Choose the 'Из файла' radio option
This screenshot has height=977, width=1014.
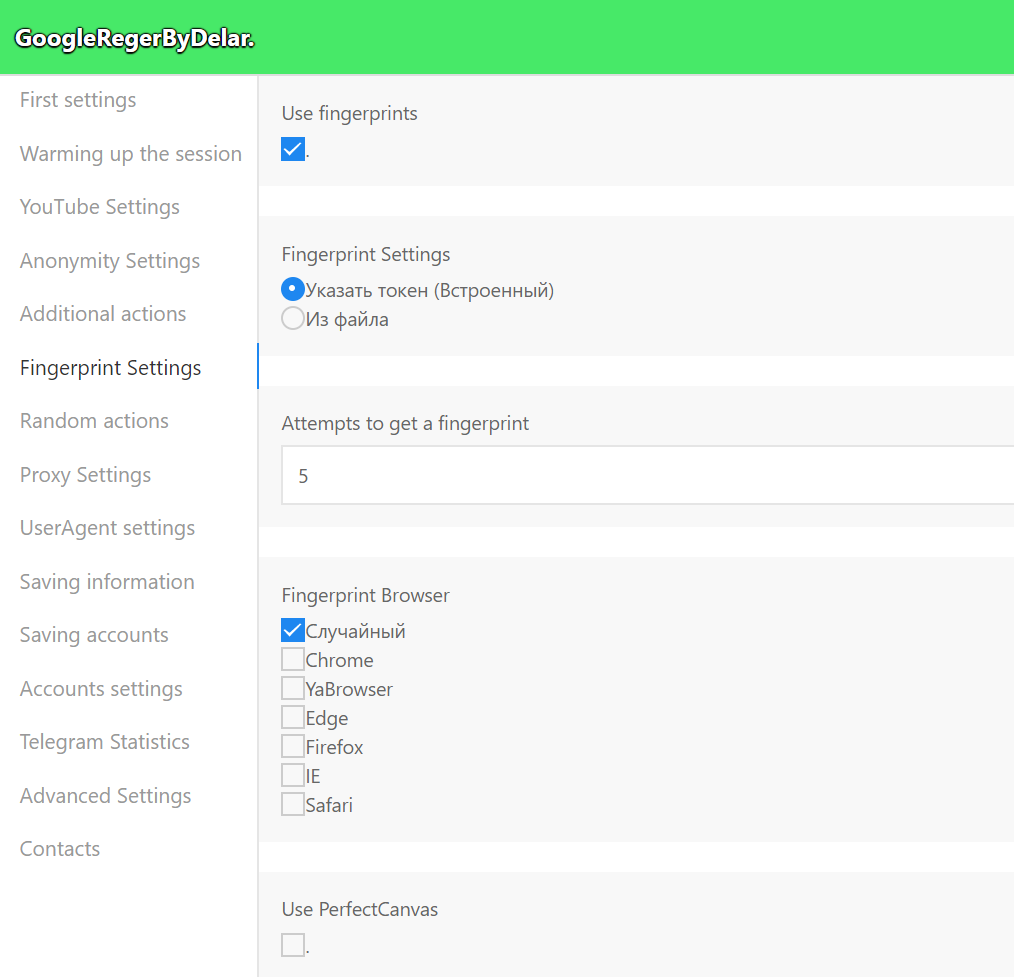click(x=293, y=319)
